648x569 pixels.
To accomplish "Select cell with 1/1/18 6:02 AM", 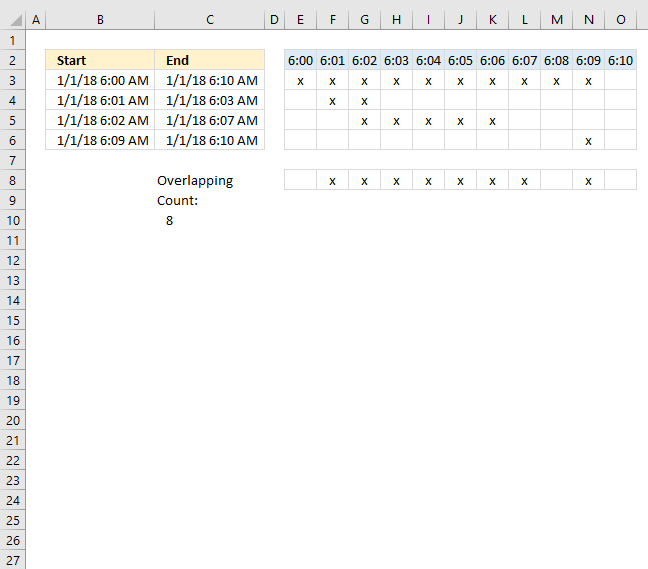I will [100, 120].
